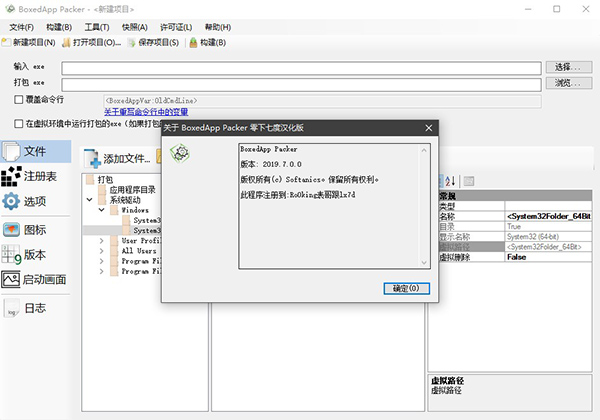Screen dimensions: 600x420
Task: Expand the All Users tree node
Action: pyautogui.click(x=101, y=251)
